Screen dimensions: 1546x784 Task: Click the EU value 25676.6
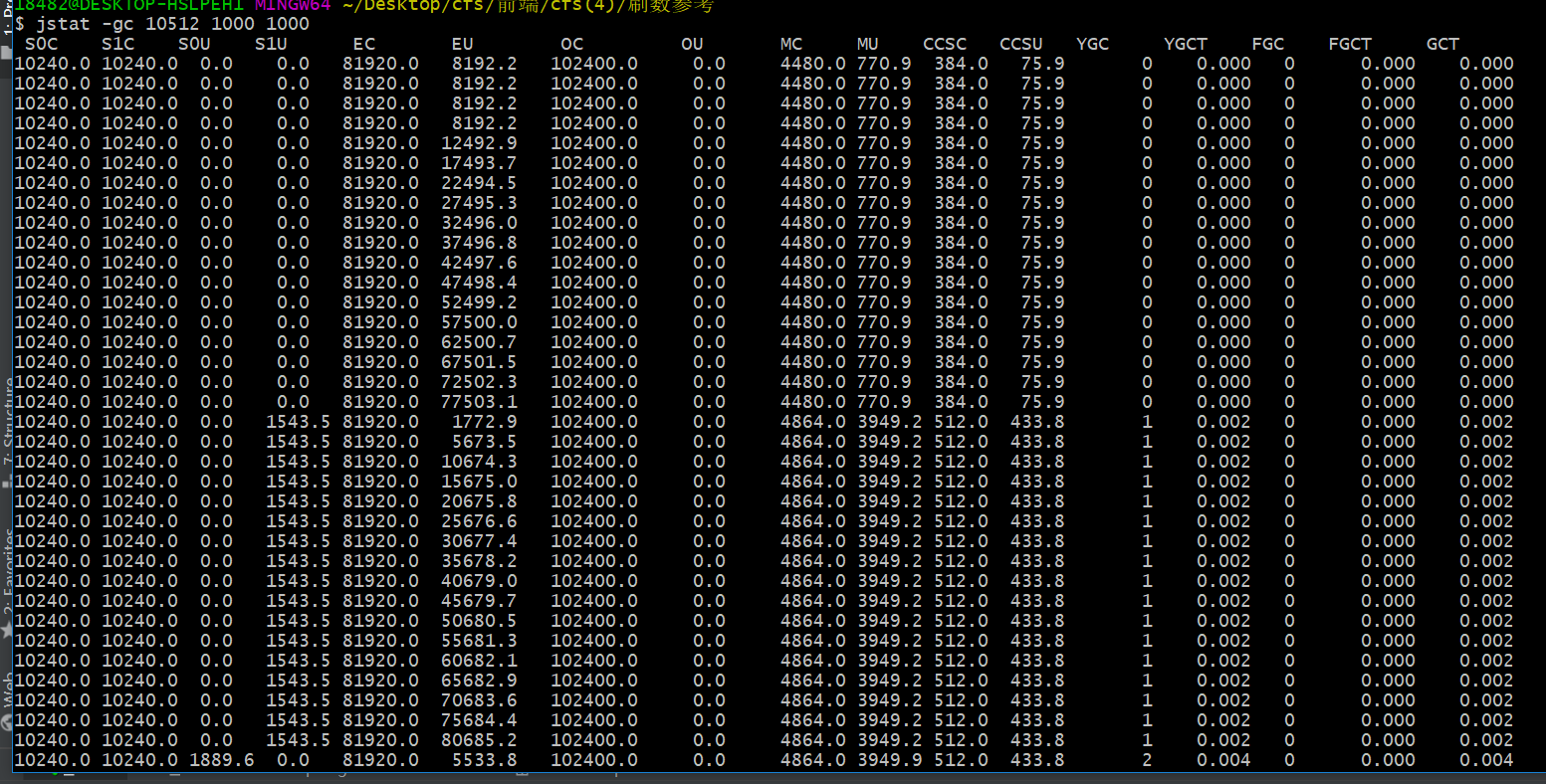tap(480, 521)
